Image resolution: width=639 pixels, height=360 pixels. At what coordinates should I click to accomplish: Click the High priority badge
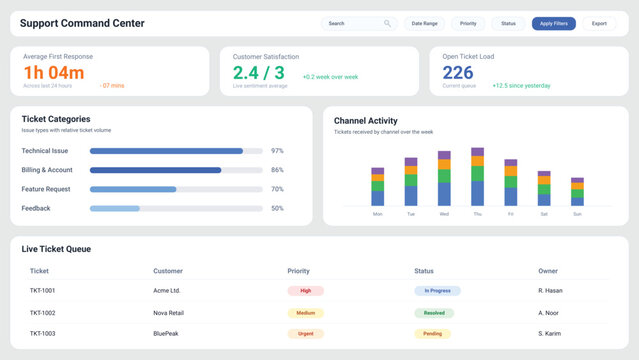coord(306,291)
